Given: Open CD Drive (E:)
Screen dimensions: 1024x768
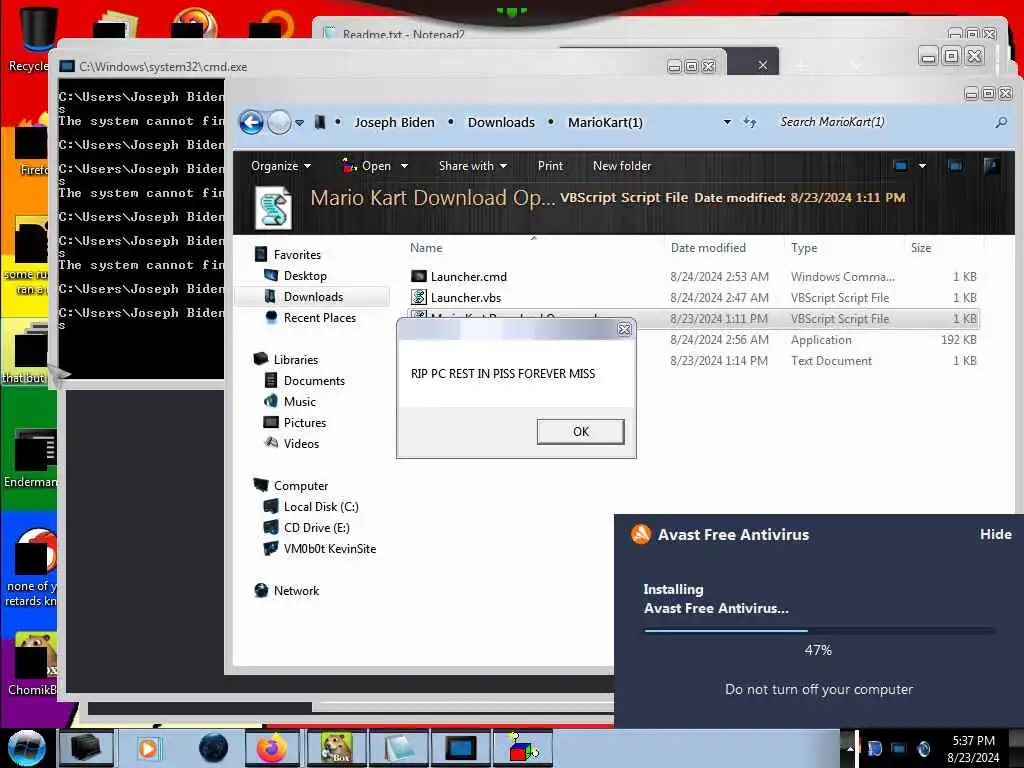Looking at the screenshot, I should coord(316,528).
